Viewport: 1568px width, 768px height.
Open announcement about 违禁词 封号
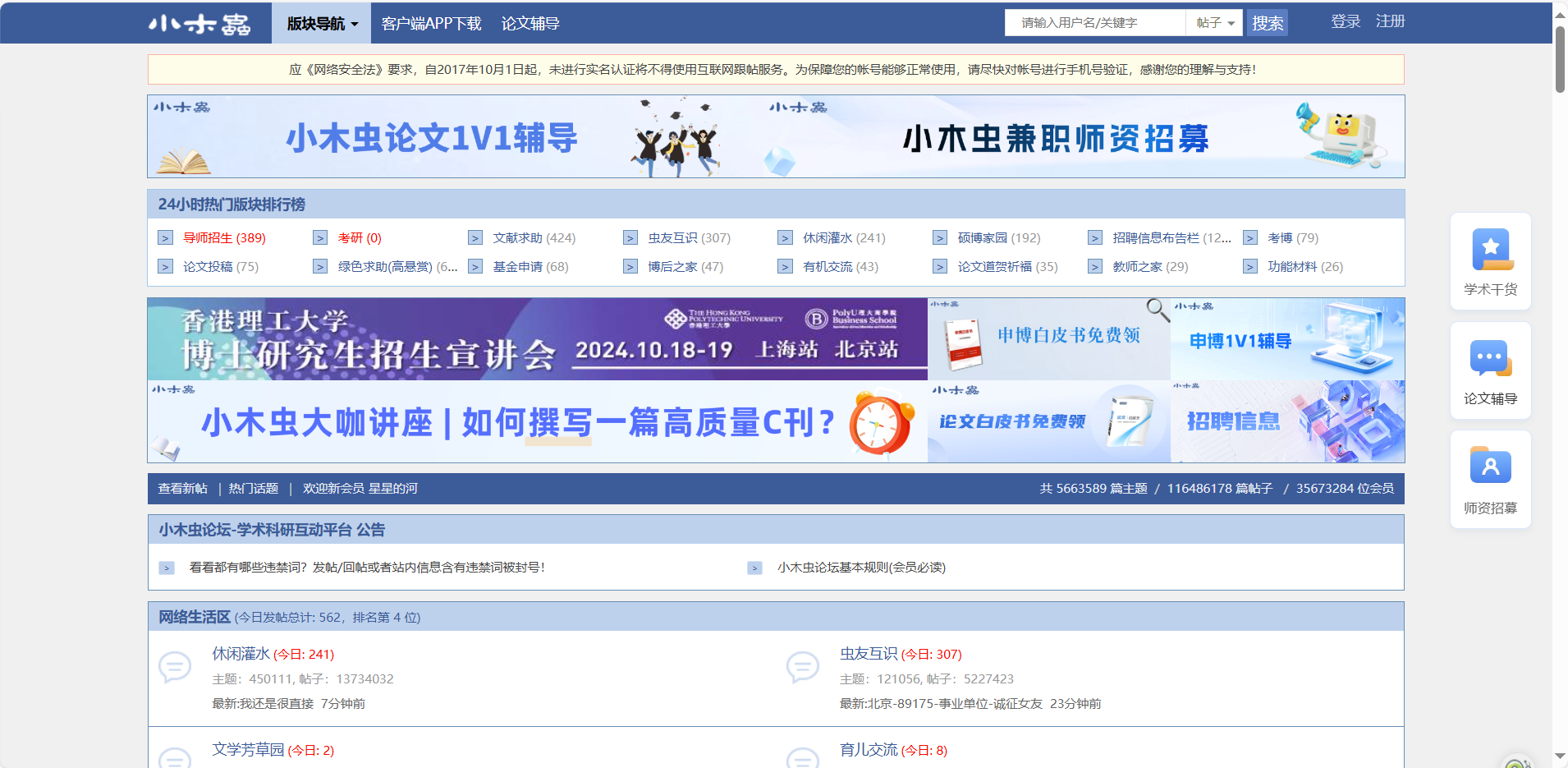tap(367, 568)
